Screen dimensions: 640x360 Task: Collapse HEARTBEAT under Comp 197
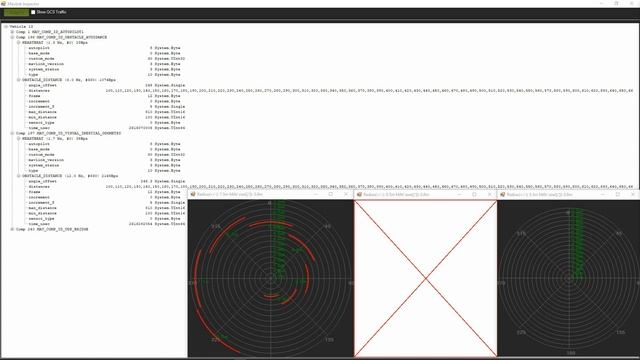click(18, 139)
